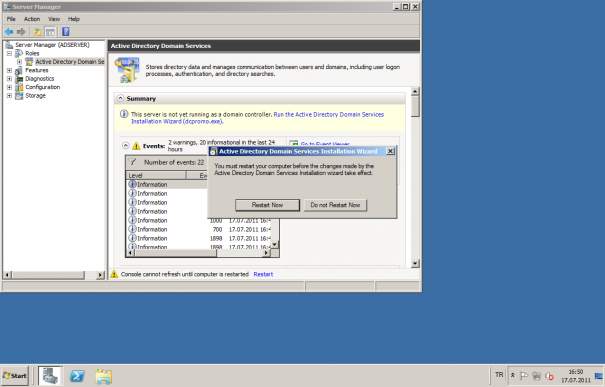
Task: Expand the Active Directory Domain Services node
Action: click(x=19, y=62)
